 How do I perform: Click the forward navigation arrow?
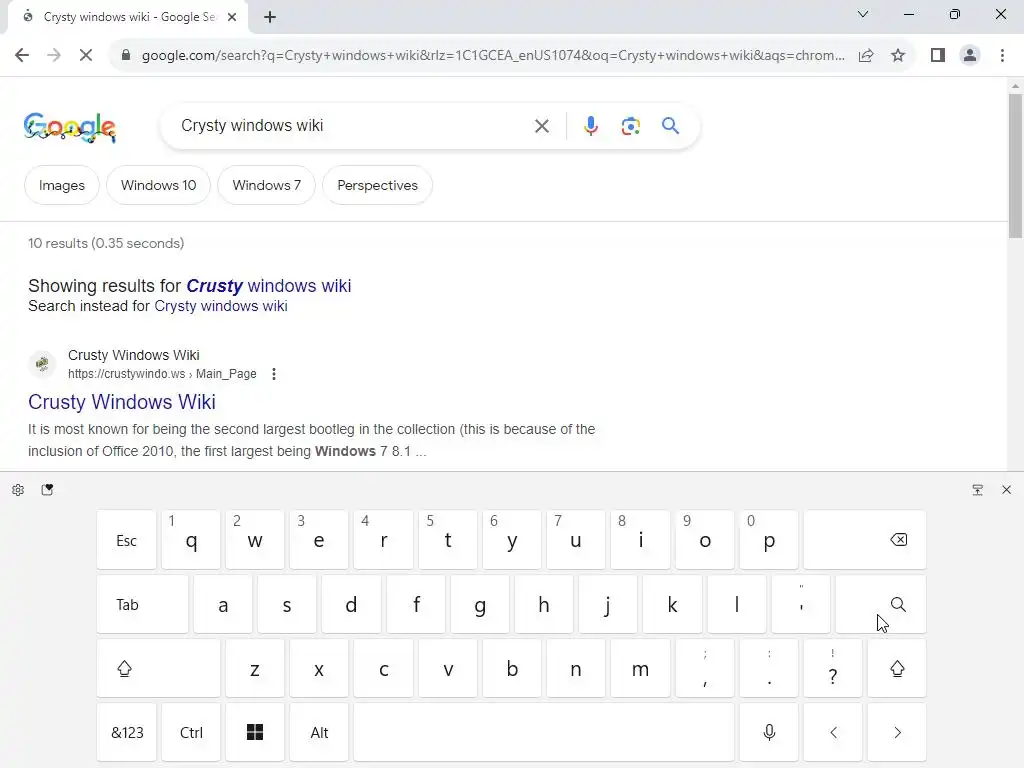tap(54, 56)
